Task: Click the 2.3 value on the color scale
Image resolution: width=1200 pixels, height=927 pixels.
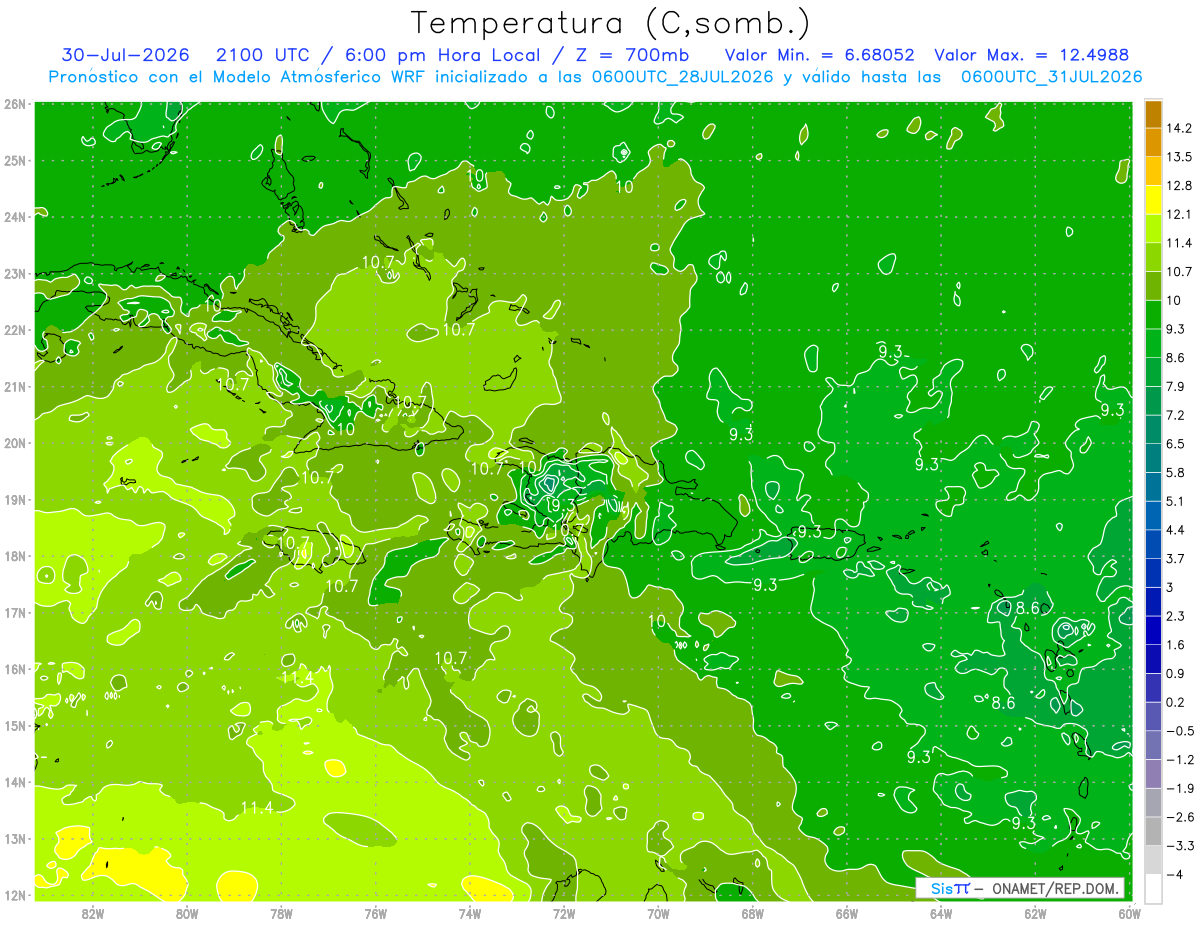Action: (1175, 615)
